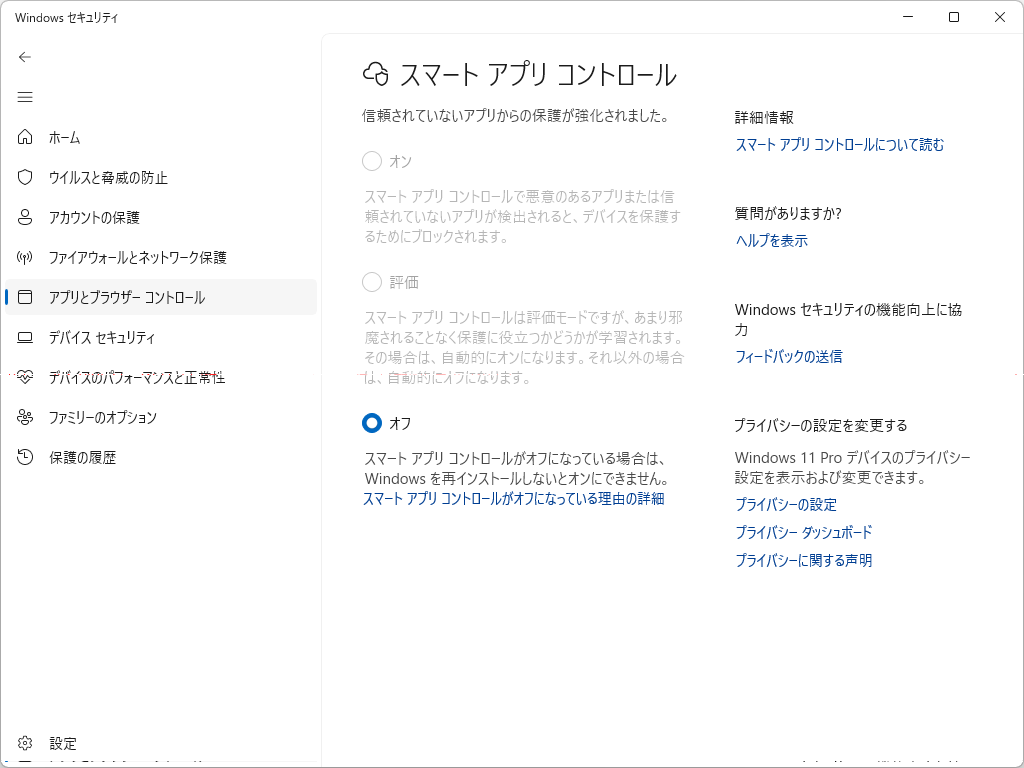Click the window icon for アプリとブラウザー コントロール

pyautogui.click(x=25, y=297)
